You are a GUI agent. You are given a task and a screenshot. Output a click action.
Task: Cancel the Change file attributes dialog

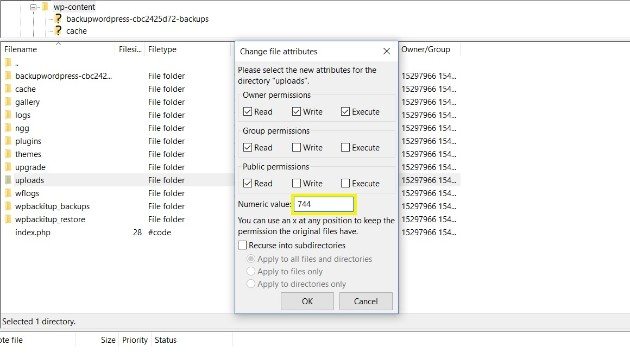[366, 301]
